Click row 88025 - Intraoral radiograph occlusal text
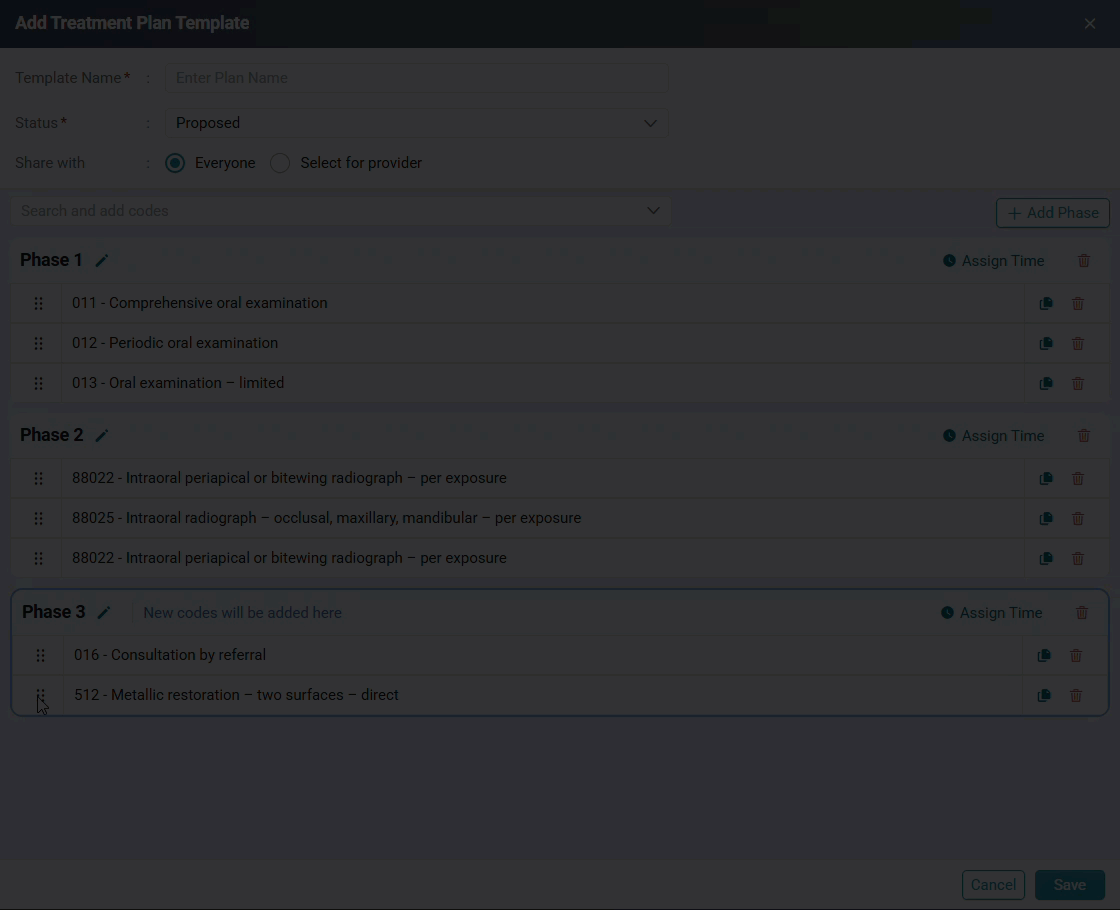 tap(326, 518)
